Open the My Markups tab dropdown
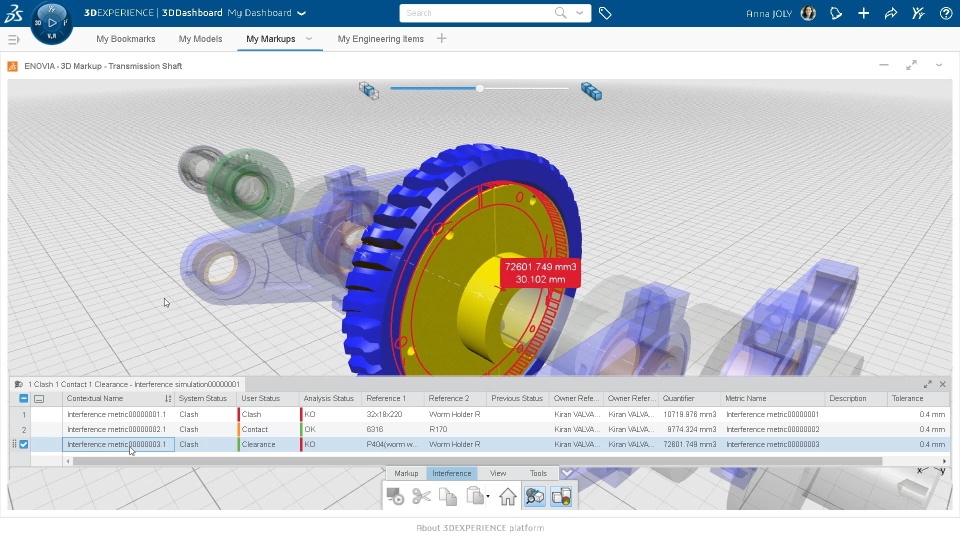960x540 pixels. click(309, 39)
